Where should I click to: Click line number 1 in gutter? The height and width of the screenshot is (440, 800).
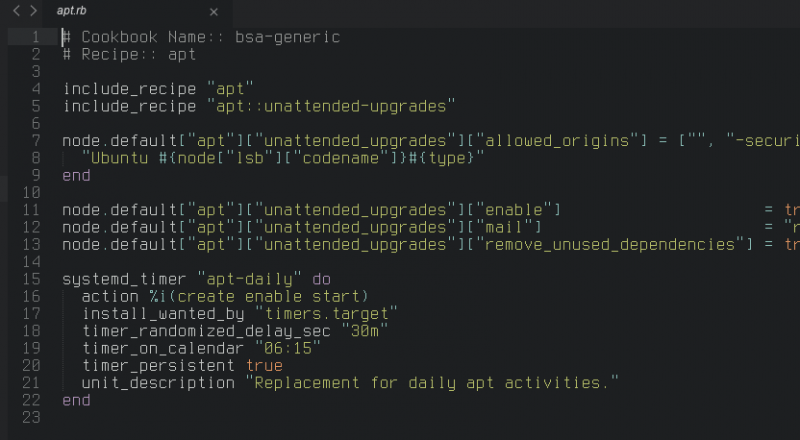tap(36, 37)
